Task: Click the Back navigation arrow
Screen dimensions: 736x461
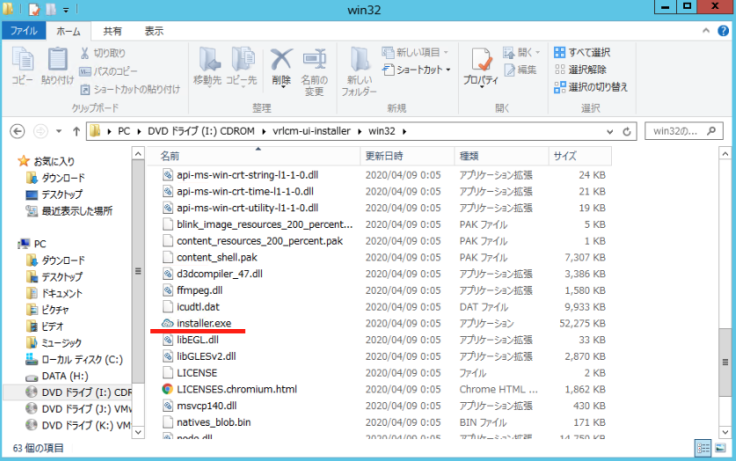Action: (17, 131)
